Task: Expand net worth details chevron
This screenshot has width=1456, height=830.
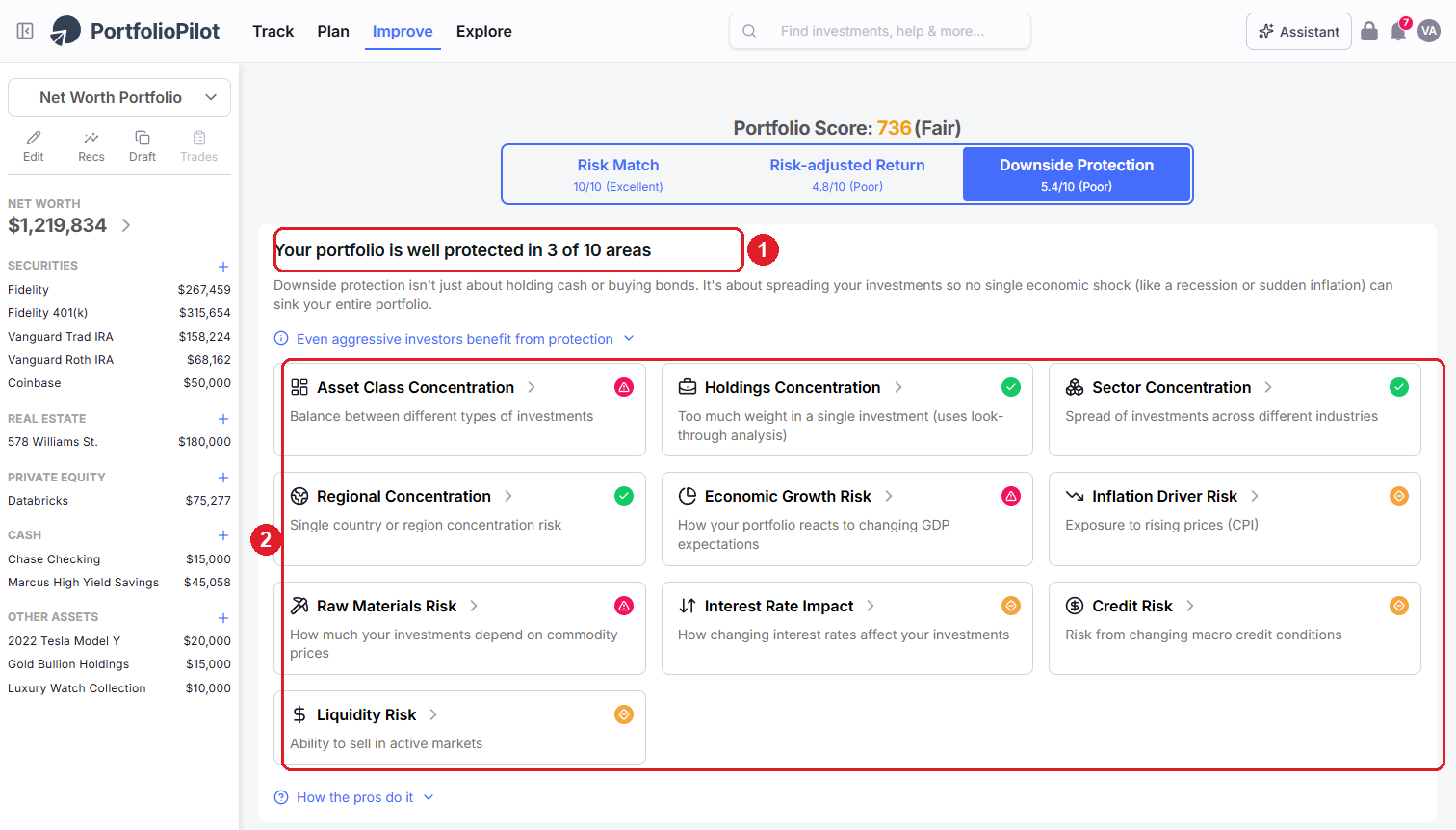Action: [x=126, y=225]
